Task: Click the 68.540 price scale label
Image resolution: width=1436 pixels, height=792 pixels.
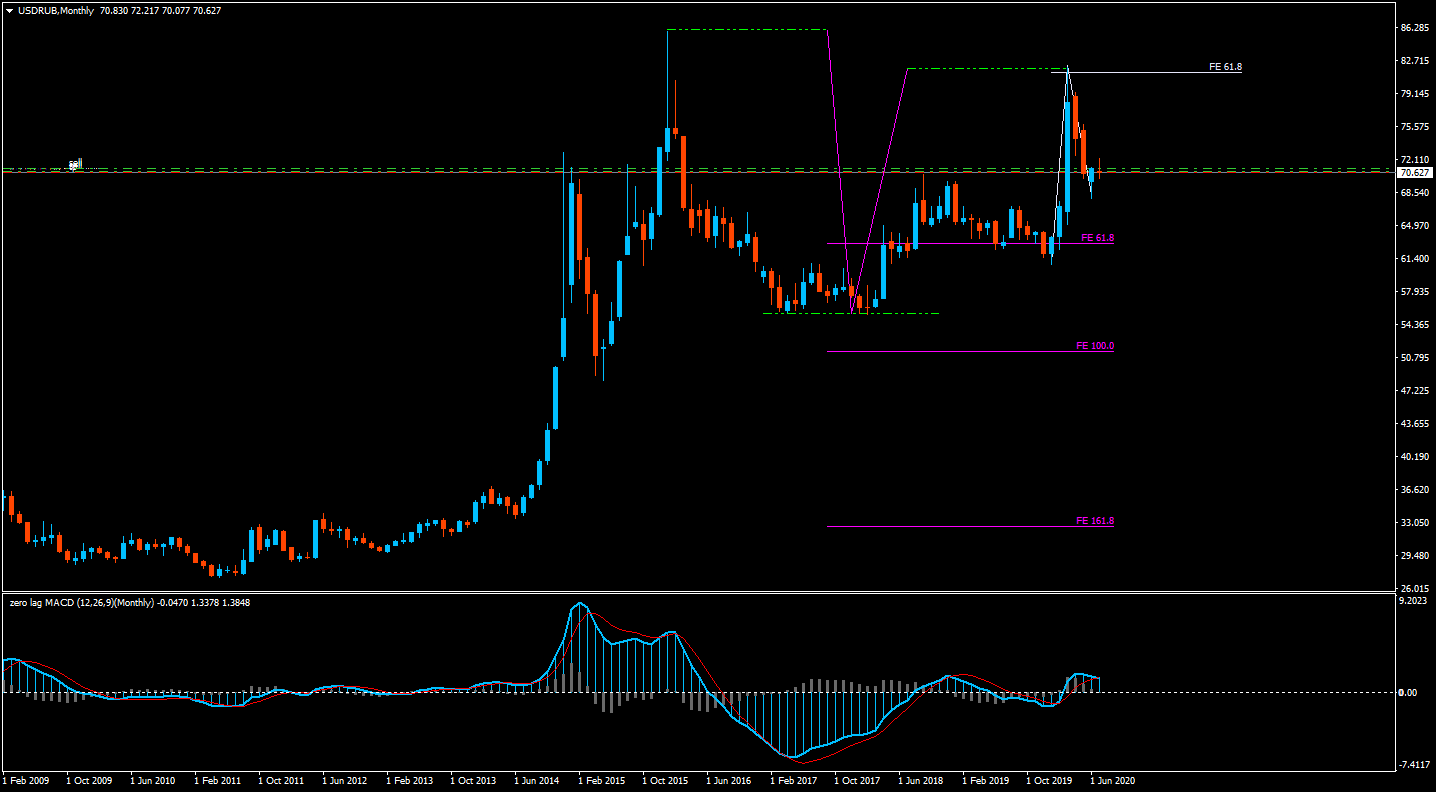Action: 1414,193
